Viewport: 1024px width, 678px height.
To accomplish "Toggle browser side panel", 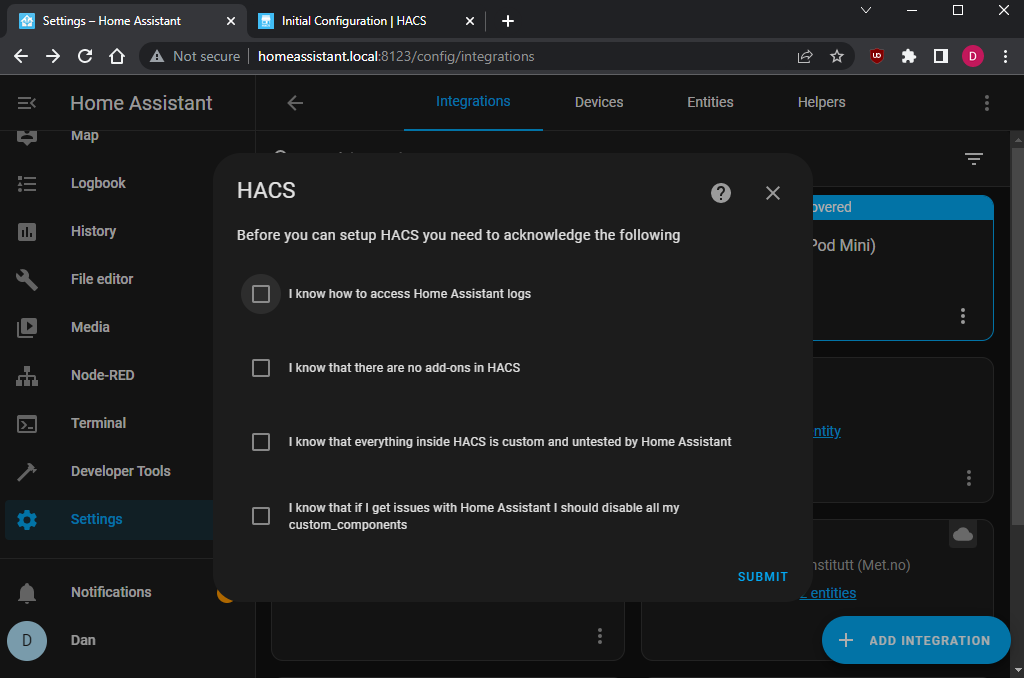I will 940,56.
